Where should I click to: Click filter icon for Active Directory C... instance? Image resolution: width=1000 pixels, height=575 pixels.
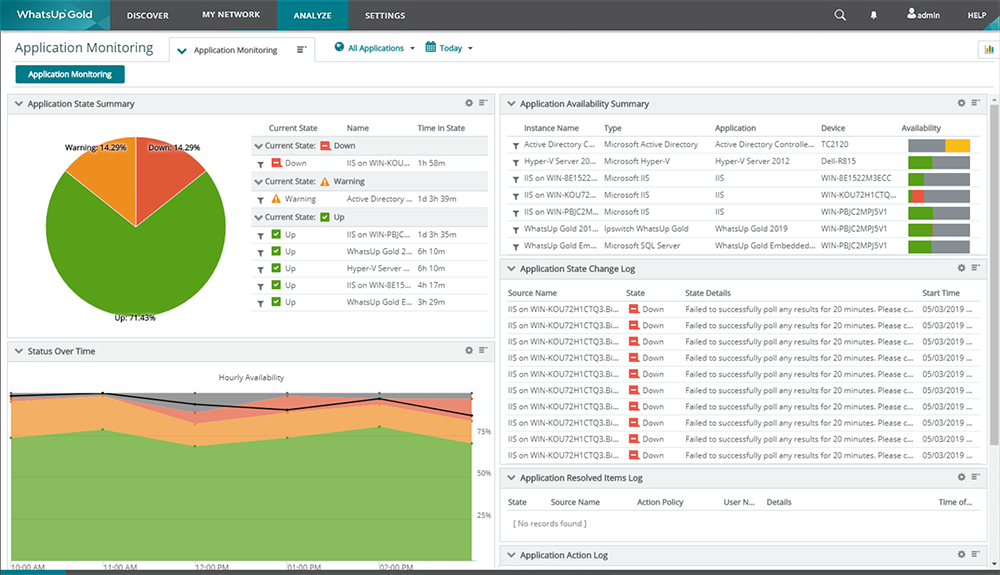[x=515, y=146]
